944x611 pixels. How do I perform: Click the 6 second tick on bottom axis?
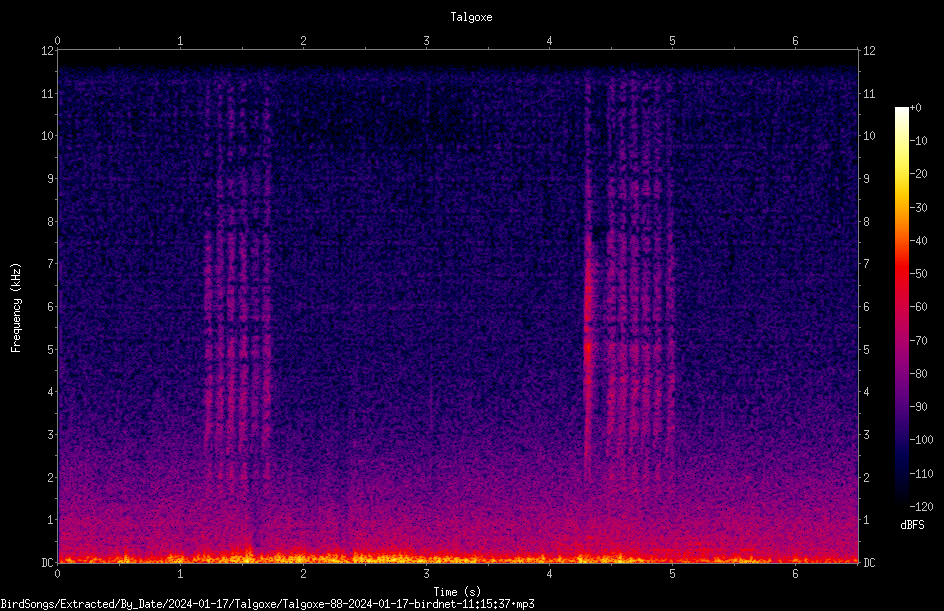795,574
